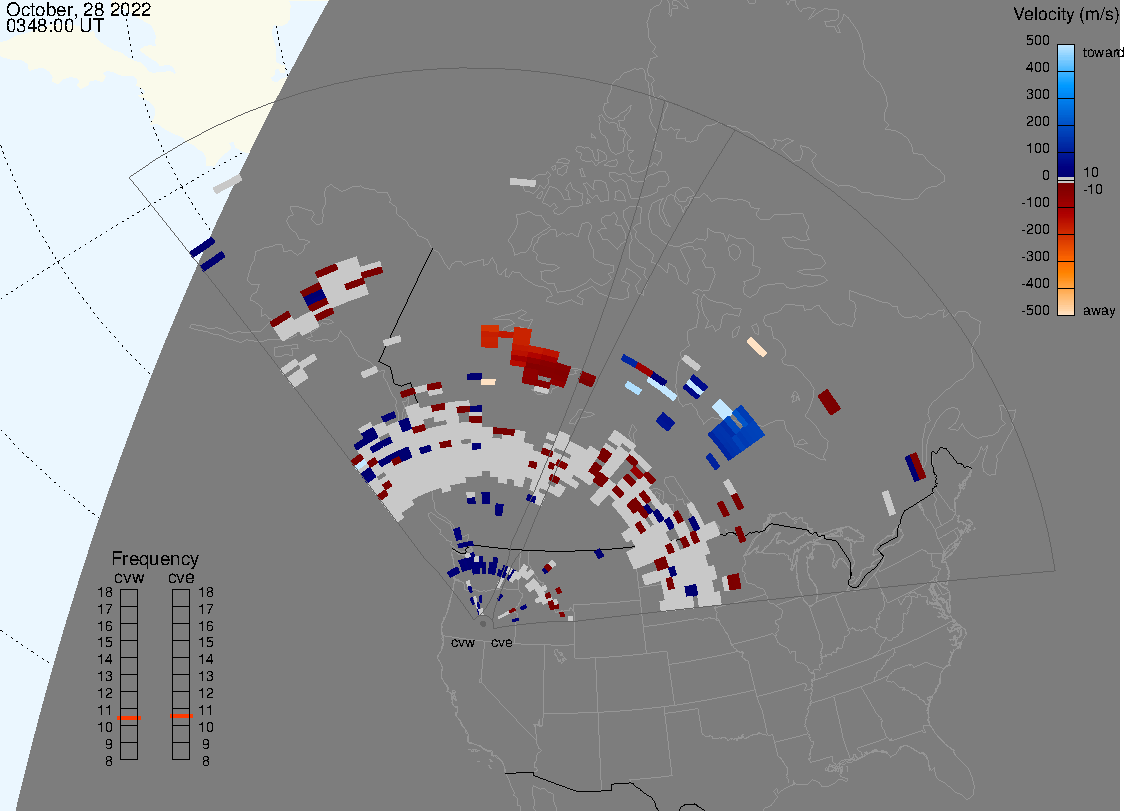Click the 'Frequency' legend title

coord(155,559)
